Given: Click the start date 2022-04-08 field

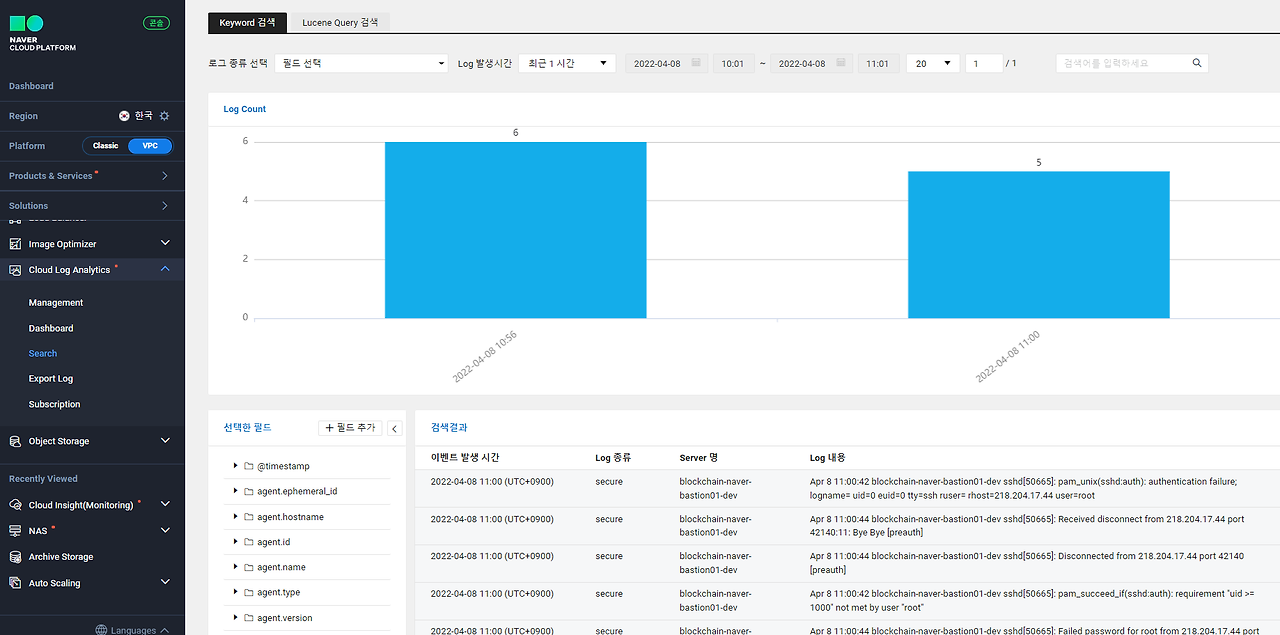Looking at the screenshot, I should pyautogui.click(x=667, y=63).
